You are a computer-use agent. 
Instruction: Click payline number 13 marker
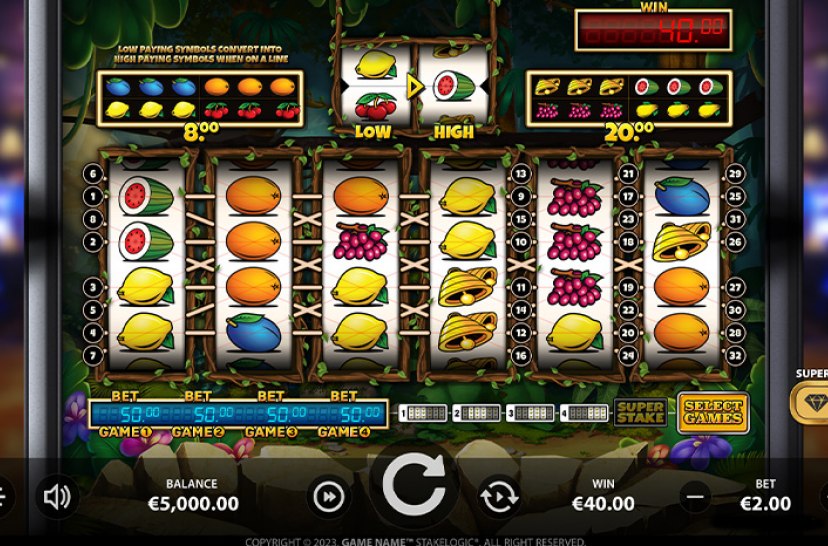tap(521, 174)
